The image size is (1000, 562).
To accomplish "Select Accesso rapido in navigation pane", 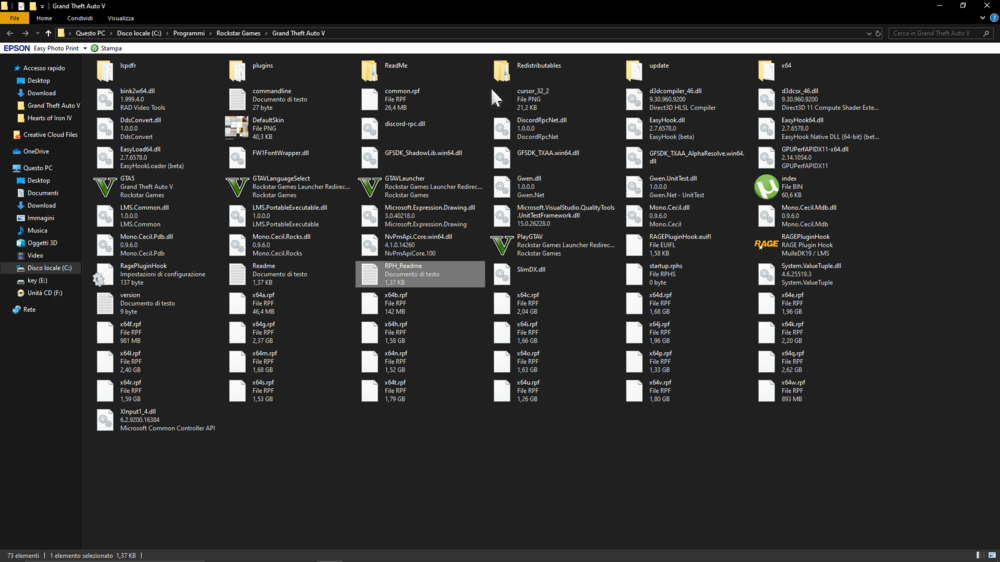I will tap(40, 68).
